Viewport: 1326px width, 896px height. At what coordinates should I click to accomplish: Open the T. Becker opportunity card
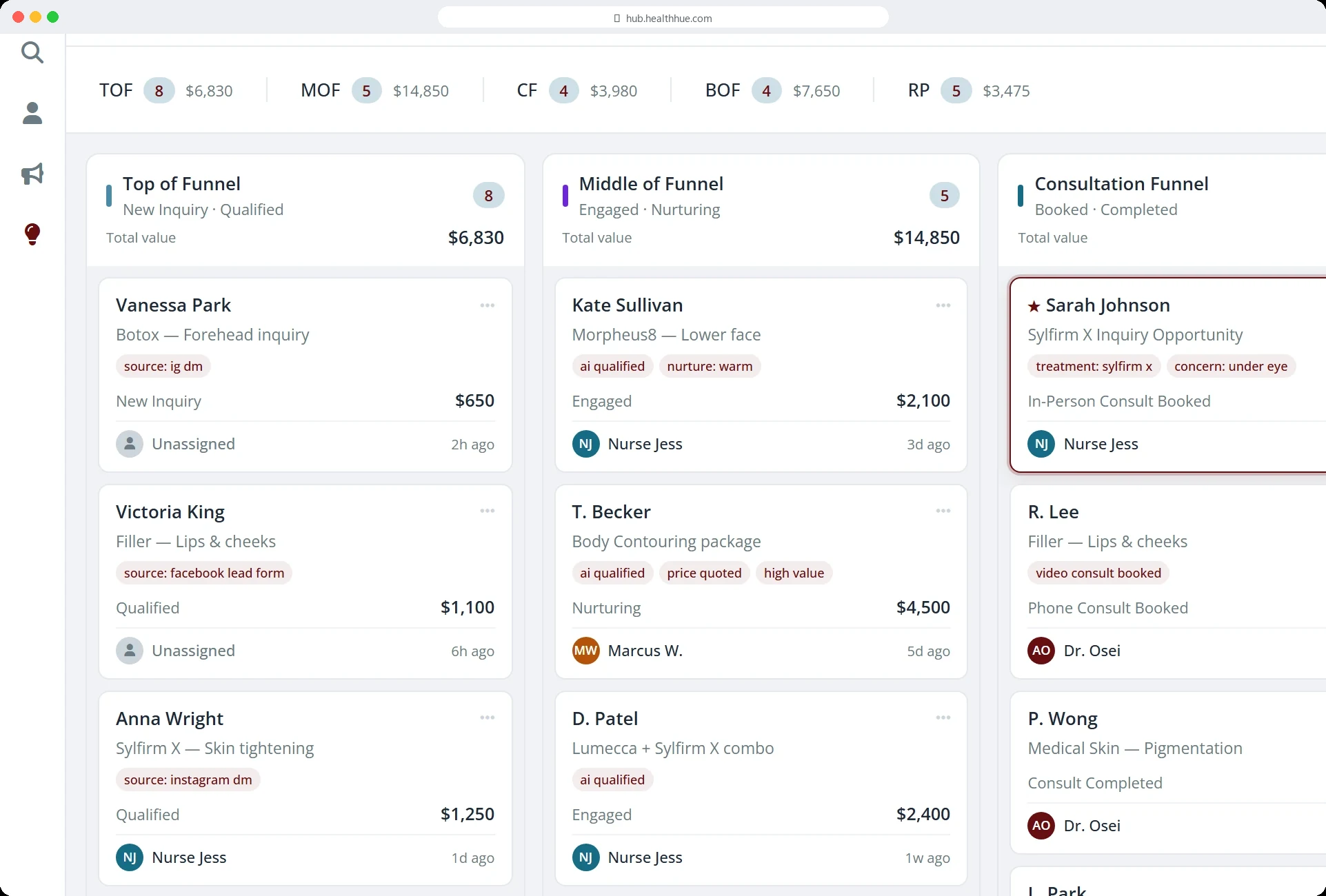point(761,582)
